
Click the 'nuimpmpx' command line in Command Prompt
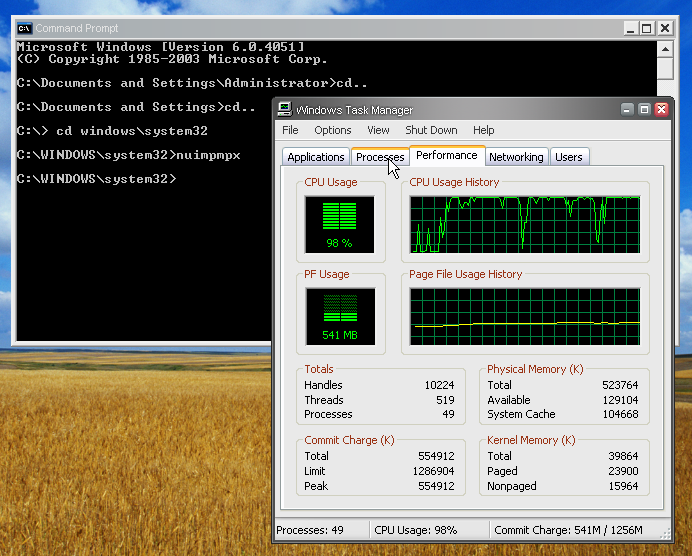tap(128, 155)
